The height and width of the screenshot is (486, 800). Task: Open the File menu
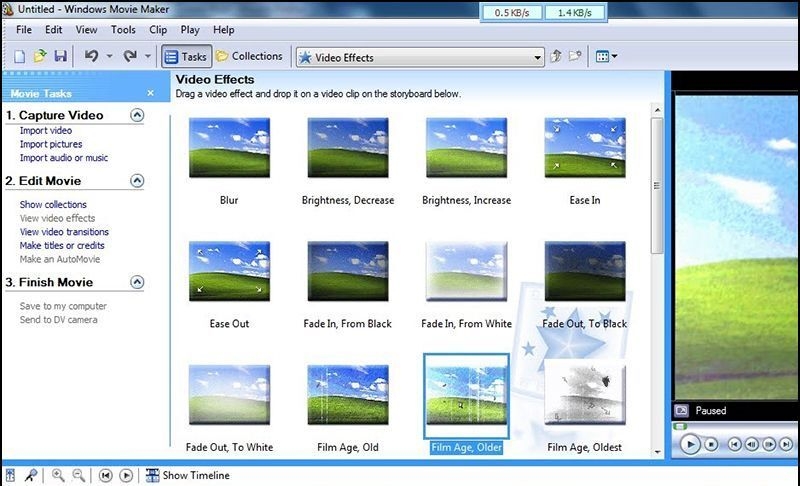point(24,30)
